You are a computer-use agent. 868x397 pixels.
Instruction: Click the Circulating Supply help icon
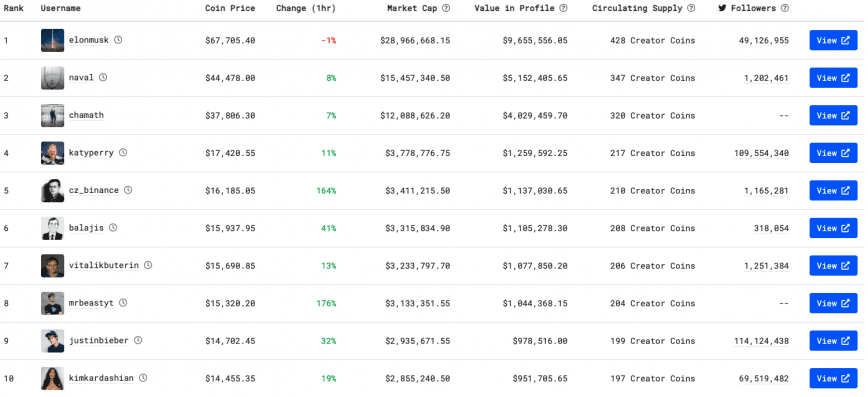[691, 8]
